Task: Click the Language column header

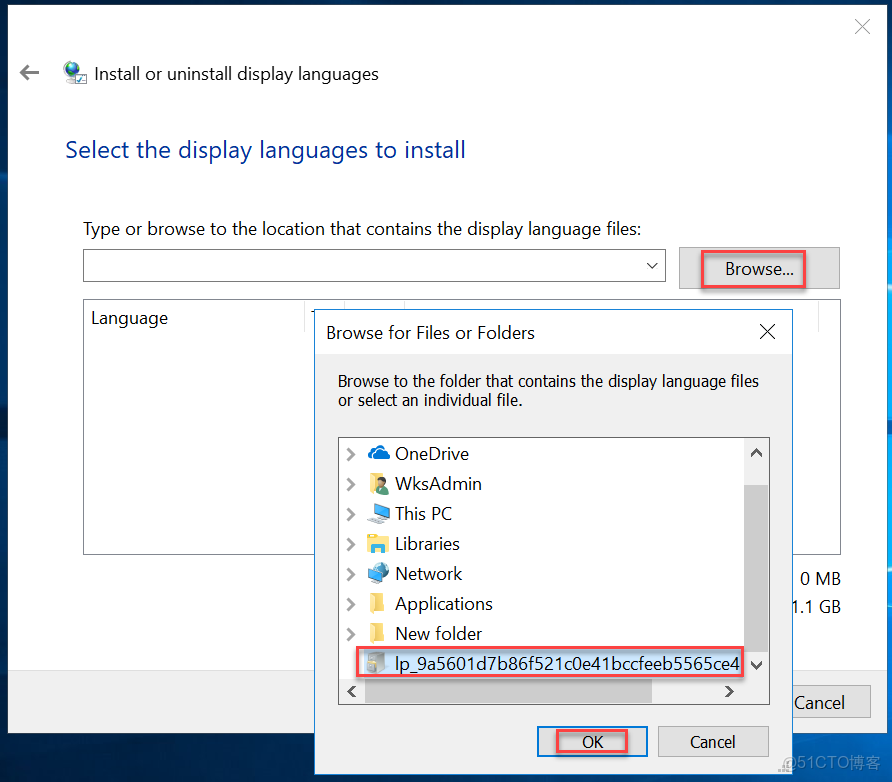Action: coord(194,318)
